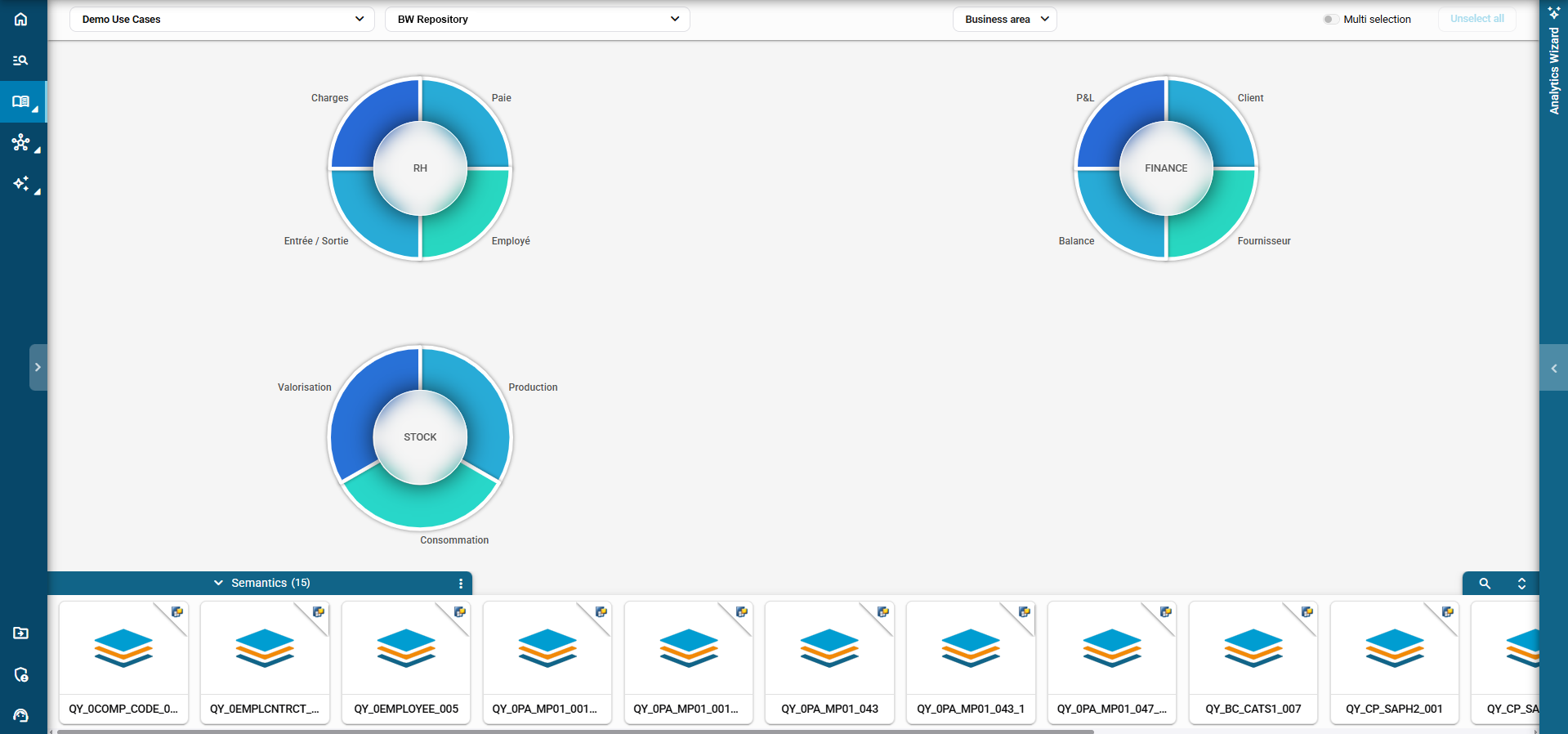Open the BW Repository dropdown
Viewport: 1568px width, 734px height.
(x=537, y=20)
